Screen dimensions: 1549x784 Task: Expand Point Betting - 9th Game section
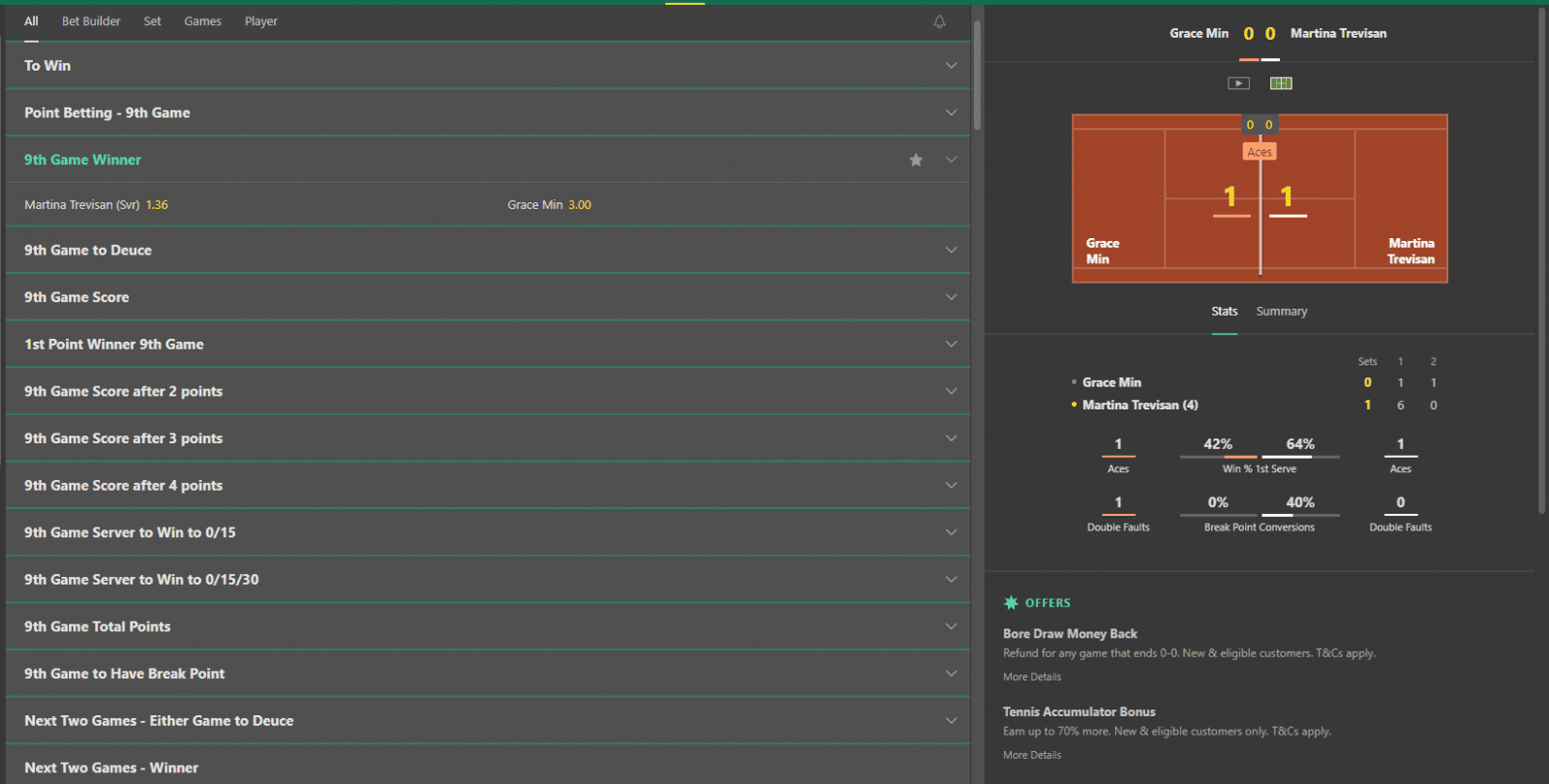[x=951, y=113]
